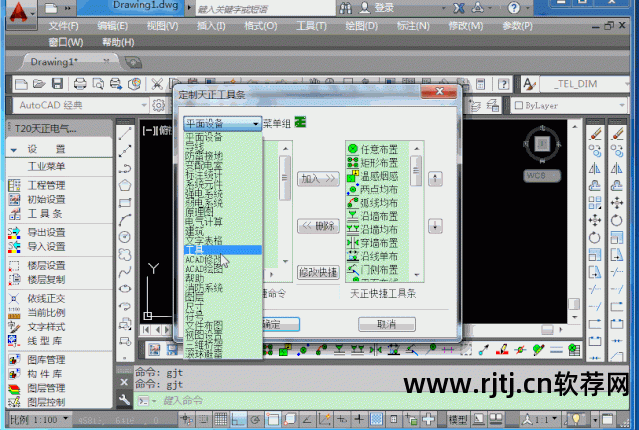The image size is (639, 430).
Task: Move selected item up with the up-arrow button
Action: point(435,179)
